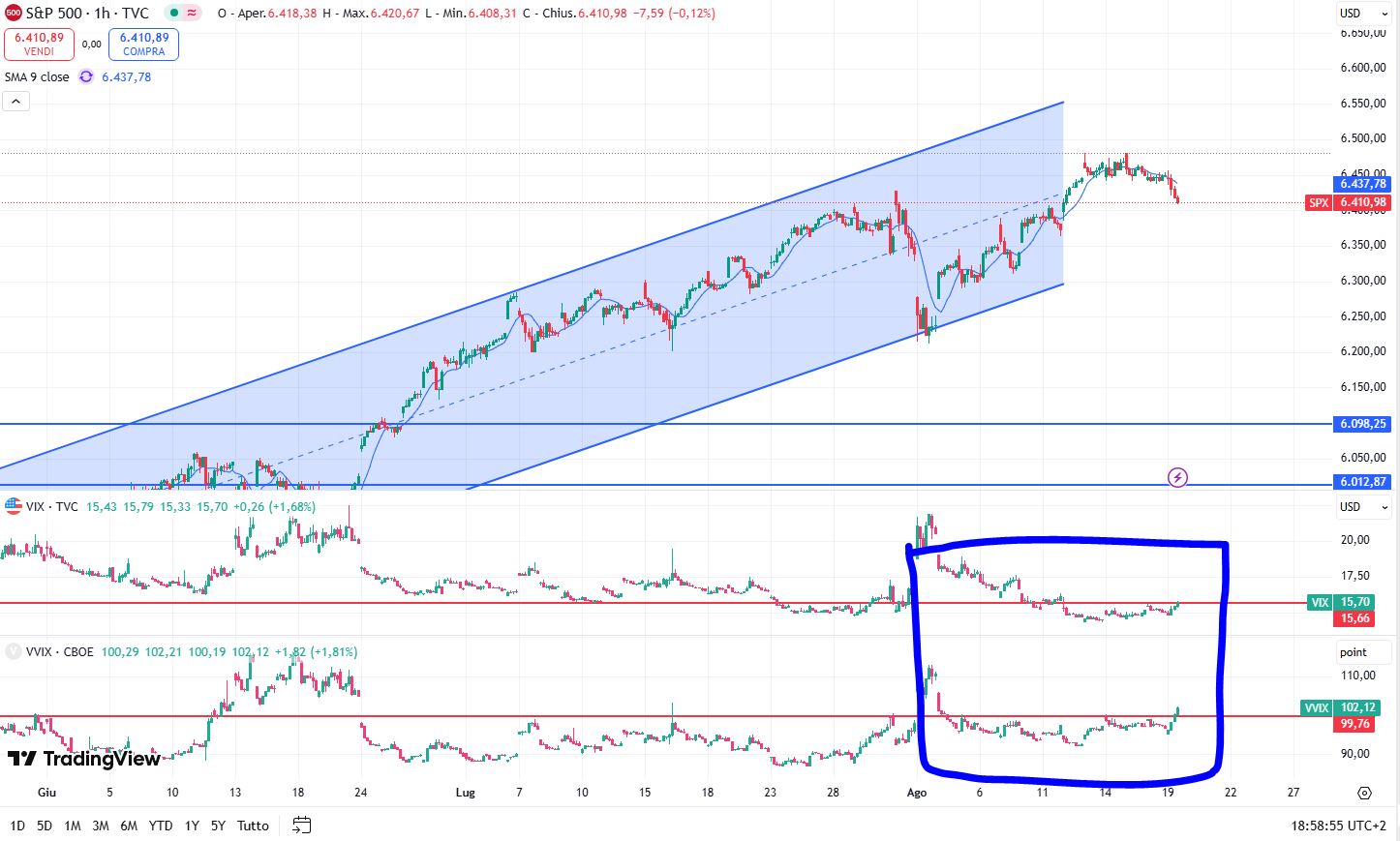
Task: Click the SMA value 6.437,78 in legend
Action: [x=126, y=76]
